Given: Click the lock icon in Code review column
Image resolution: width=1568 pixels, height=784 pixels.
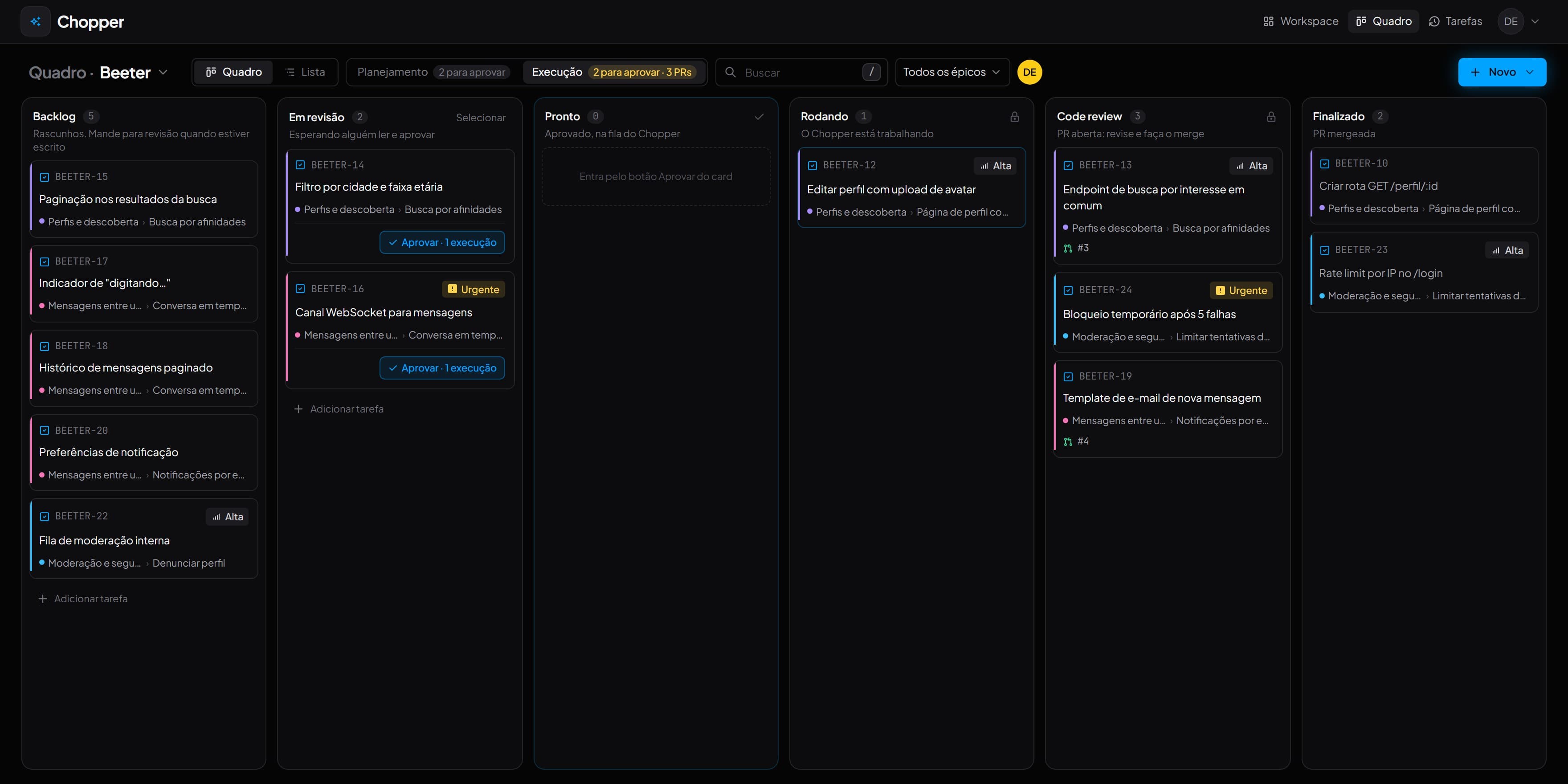Looking at the screenshot, I should [1271, 117].
